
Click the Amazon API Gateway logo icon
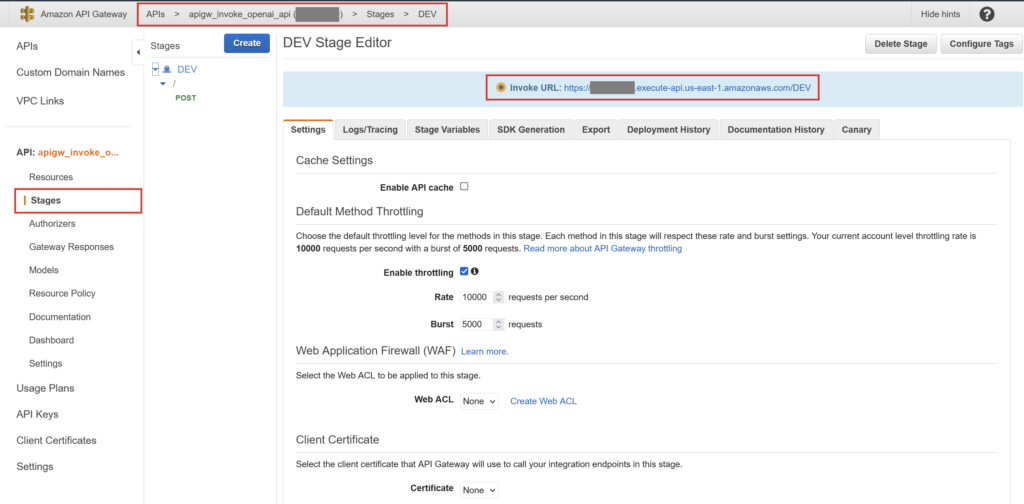click(27, 14)
